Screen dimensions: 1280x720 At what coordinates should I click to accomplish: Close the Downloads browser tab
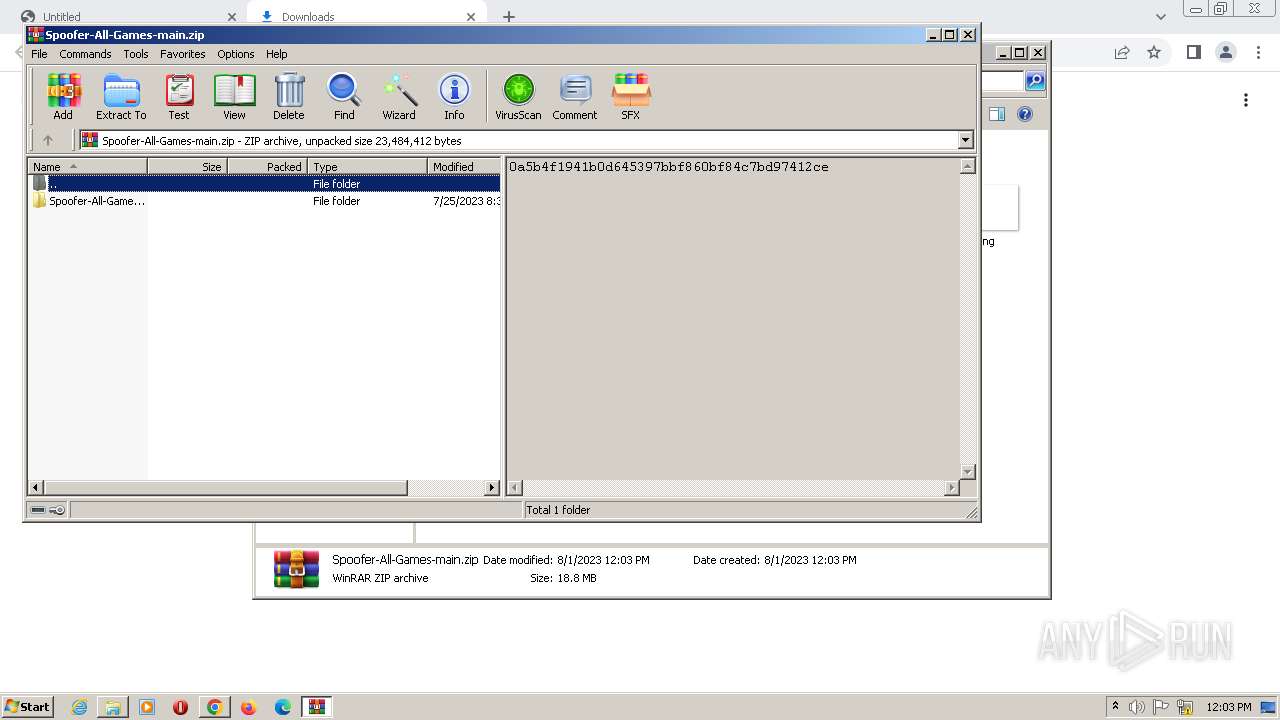[x=471, y=17]
